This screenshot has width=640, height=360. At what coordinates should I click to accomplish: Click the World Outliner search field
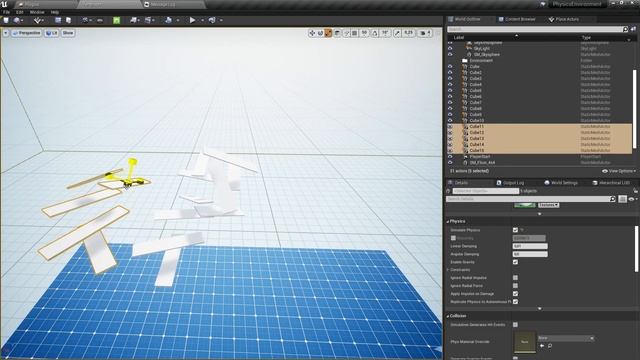tap(535, 29)
